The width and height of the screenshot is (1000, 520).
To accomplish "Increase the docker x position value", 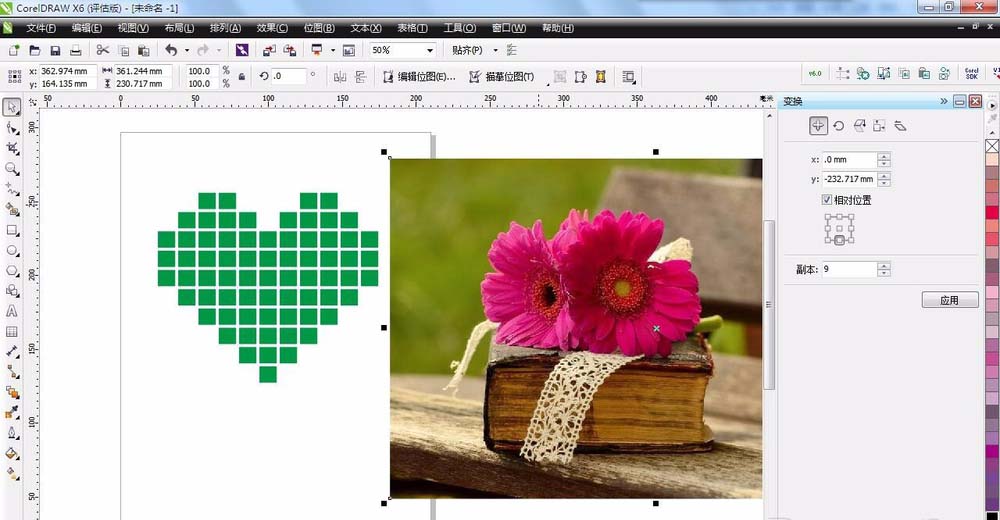I will (x=883, y=156).
